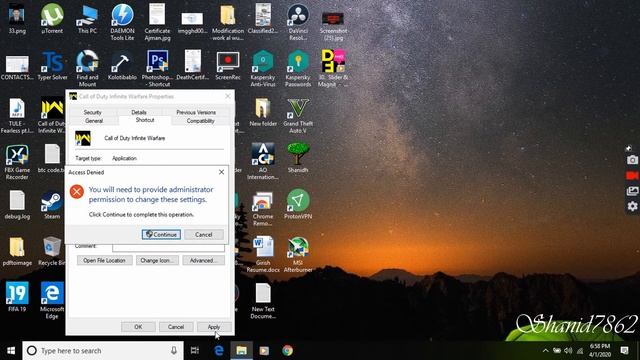The height and width of the screenshot is (360, 640).
Task: Select the Microsoft Edge desktop shortcut
Action: click(x=52, y=300)
